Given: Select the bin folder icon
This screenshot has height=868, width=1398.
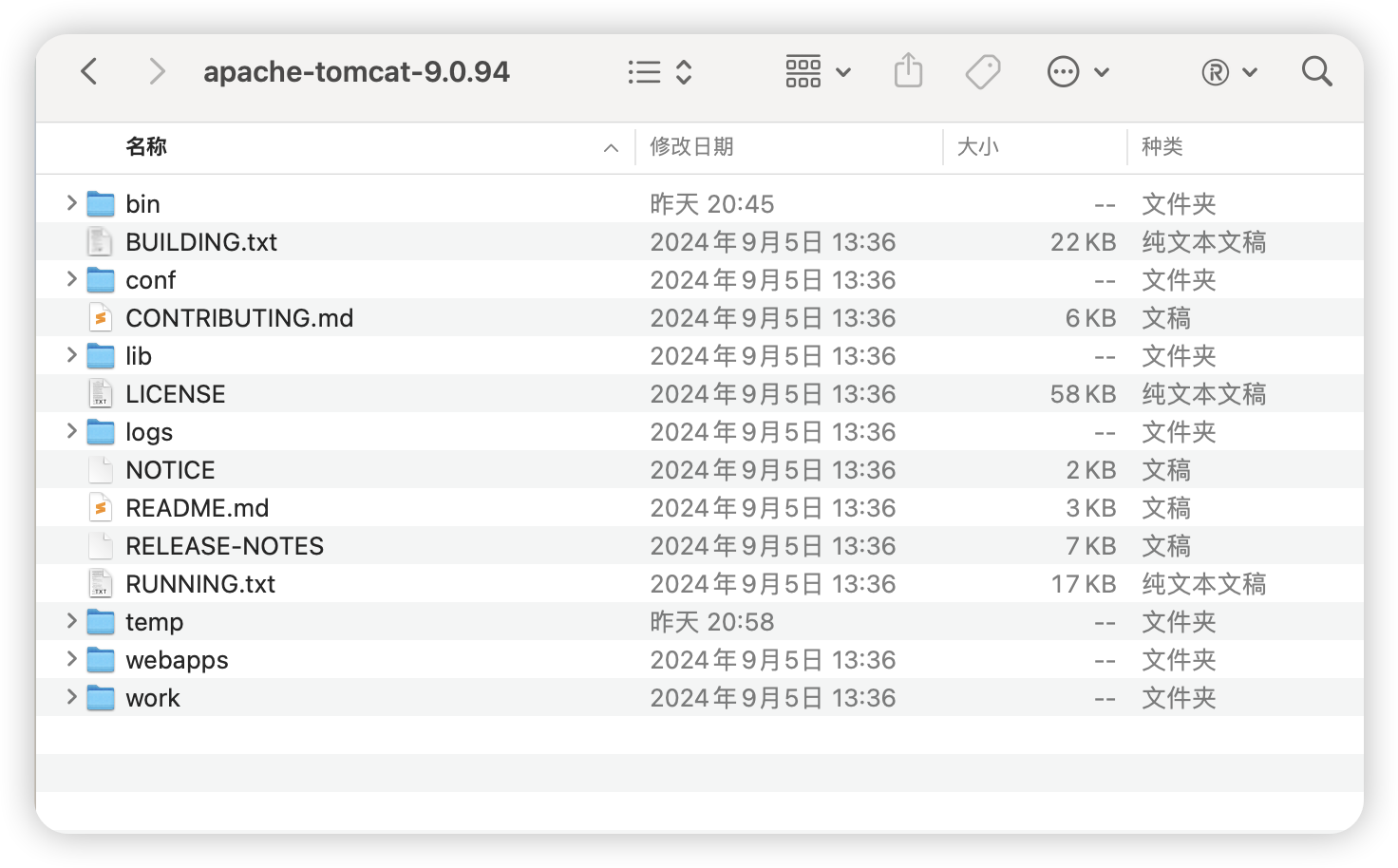Looking at the screenshot, I should point(101,203).
